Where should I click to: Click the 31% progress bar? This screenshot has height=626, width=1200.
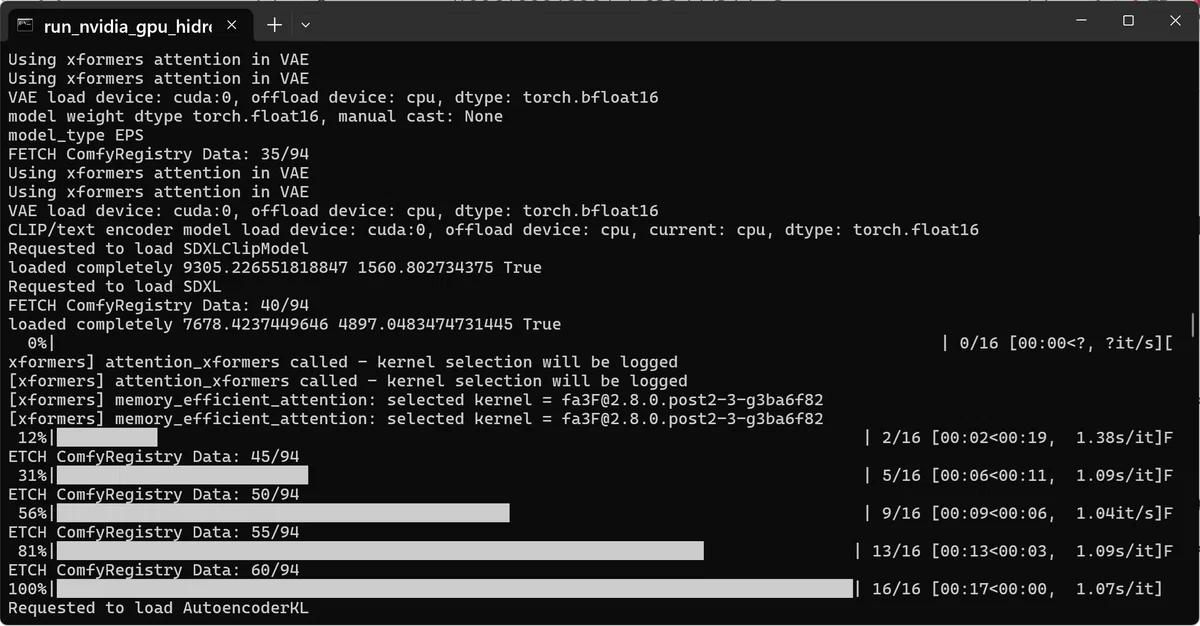182,475
